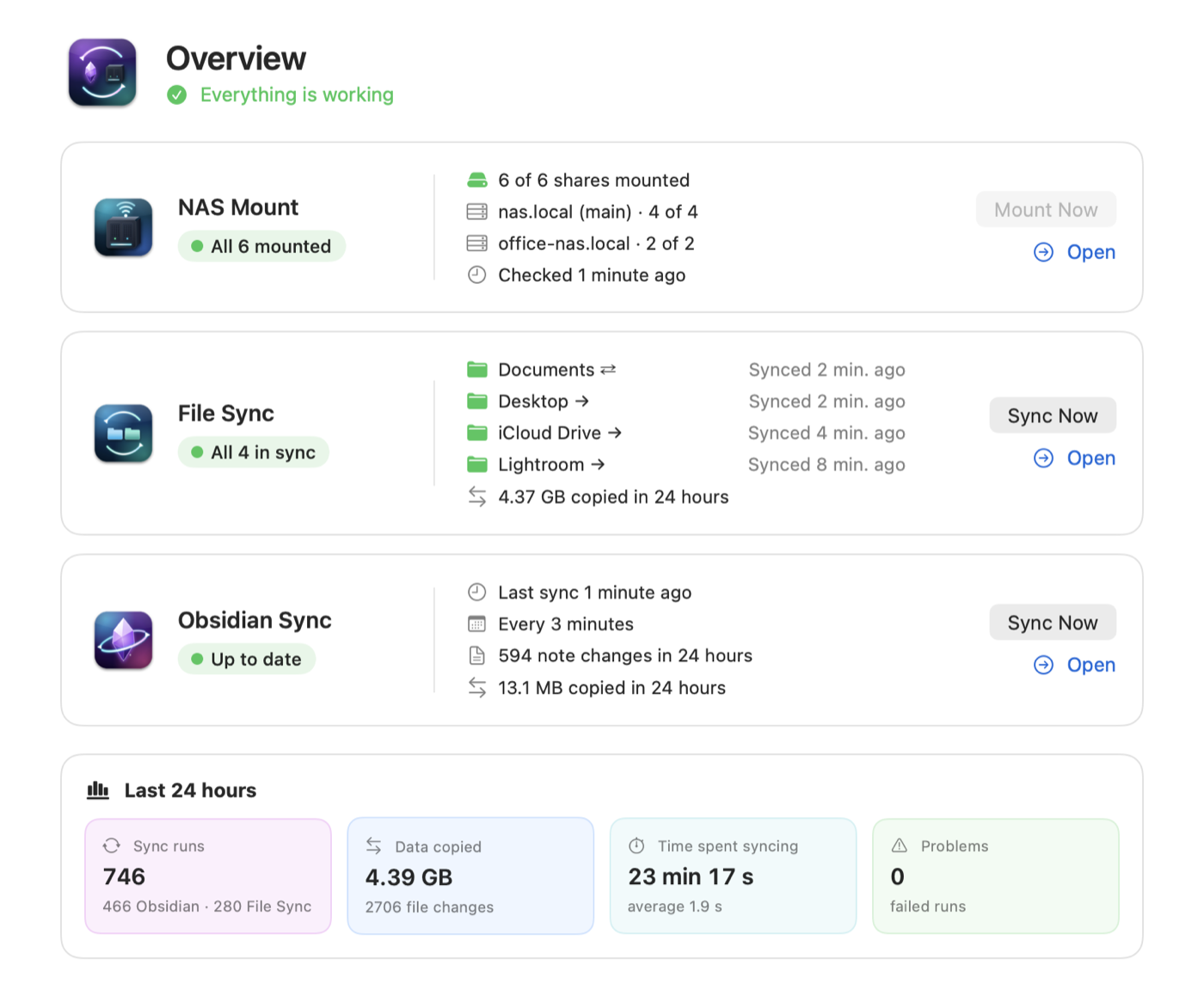Click the Desktop folder icon
Screen dimensions: 1204x989
[x=477, y=402]
